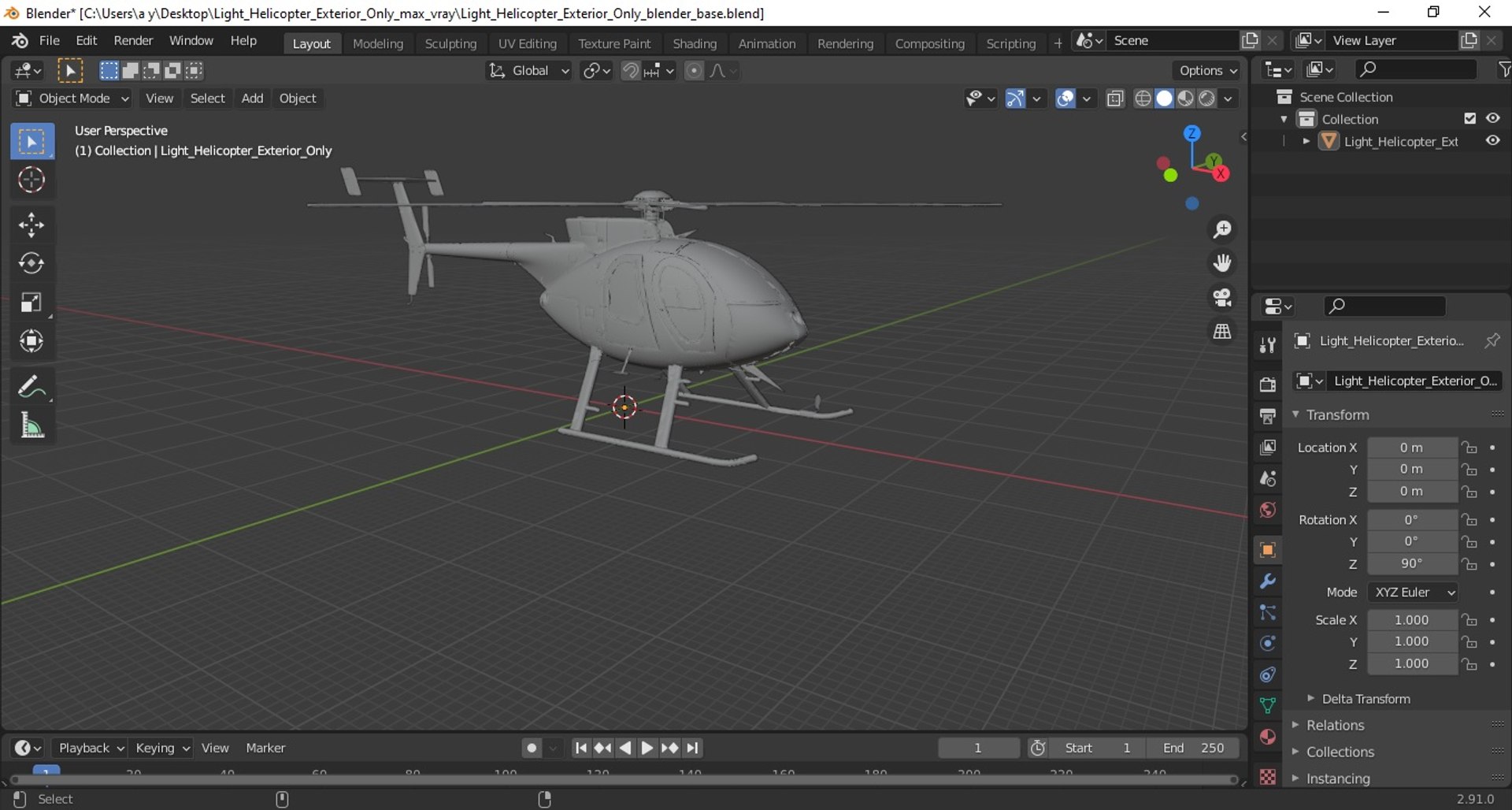Open XYZ Euler rotation mode dropdown

pyautogui.click(x=1413, y=593)
